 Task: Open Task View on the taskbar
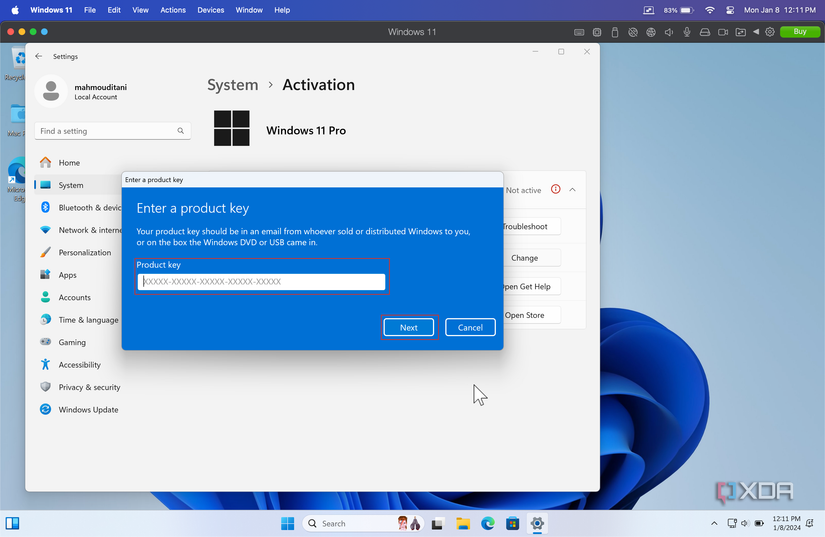[x=437, y=524]
